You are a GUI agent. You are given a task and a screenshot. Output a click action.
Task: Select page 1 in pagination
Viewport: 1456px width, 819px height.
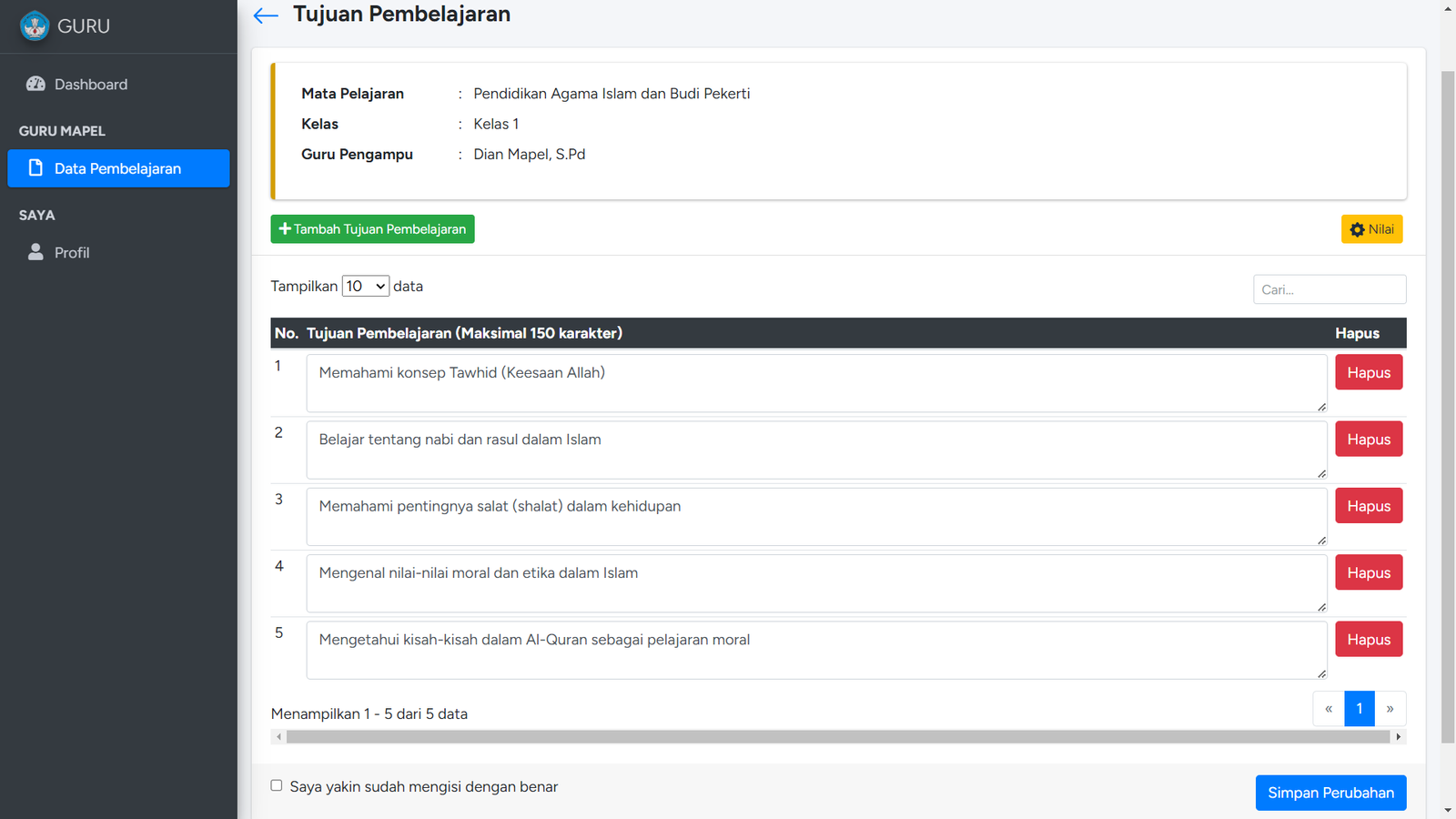tap(1360, 709)
